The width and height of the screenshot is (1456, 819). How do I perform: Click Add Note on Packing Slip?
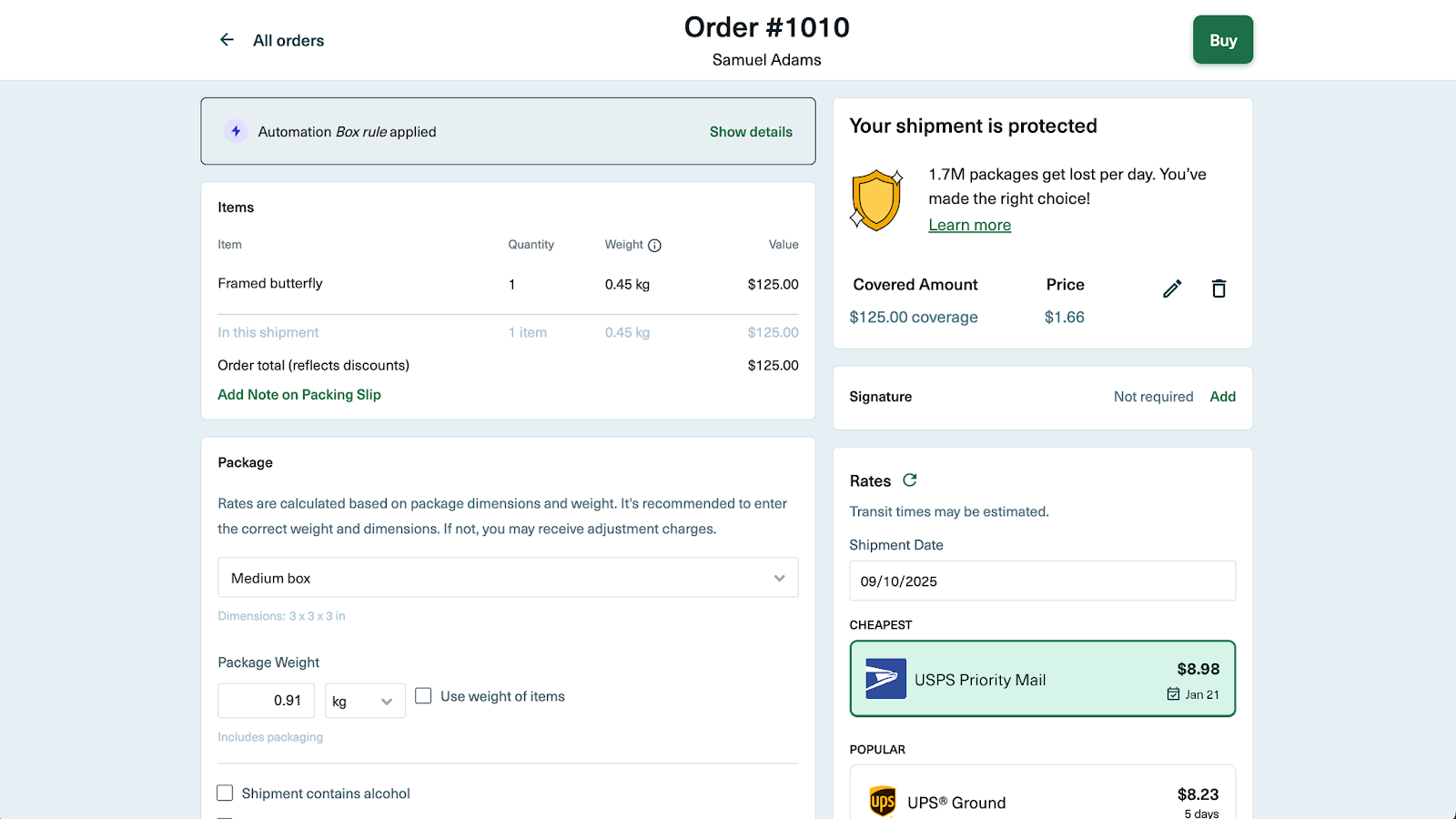(x=299, y=395)
